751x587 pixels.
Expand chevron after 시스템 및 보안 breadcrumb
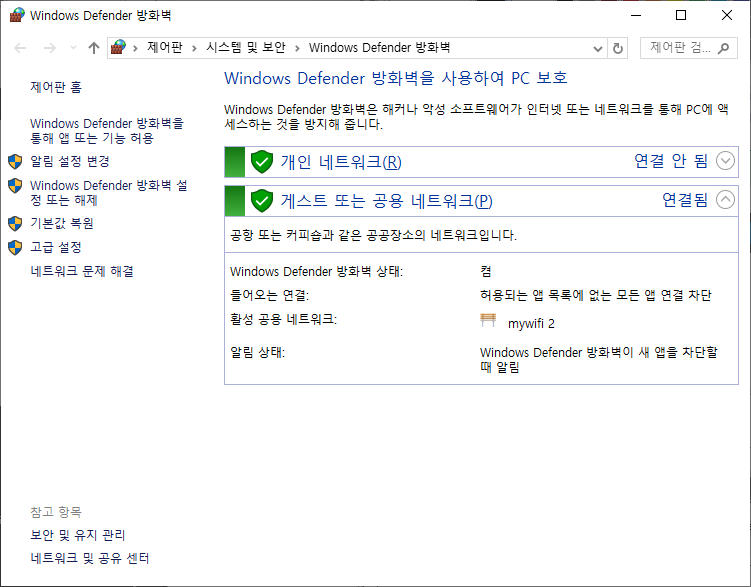point(297,48)
